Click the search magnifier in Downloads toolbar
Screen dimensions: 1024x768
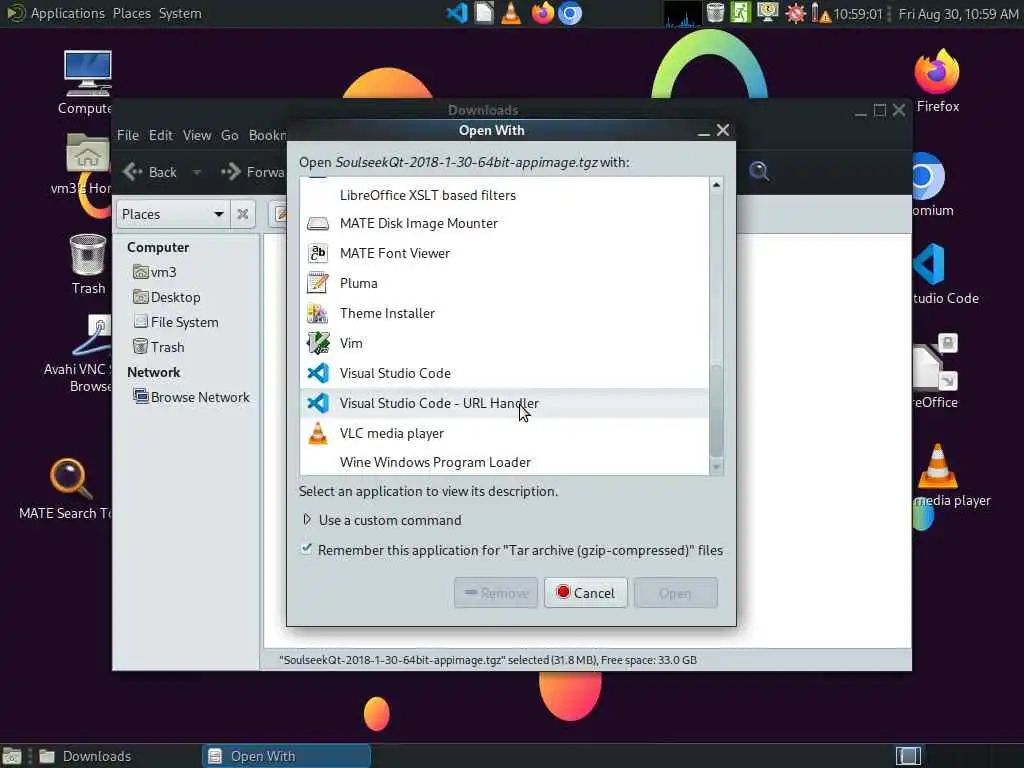(758, 171)
